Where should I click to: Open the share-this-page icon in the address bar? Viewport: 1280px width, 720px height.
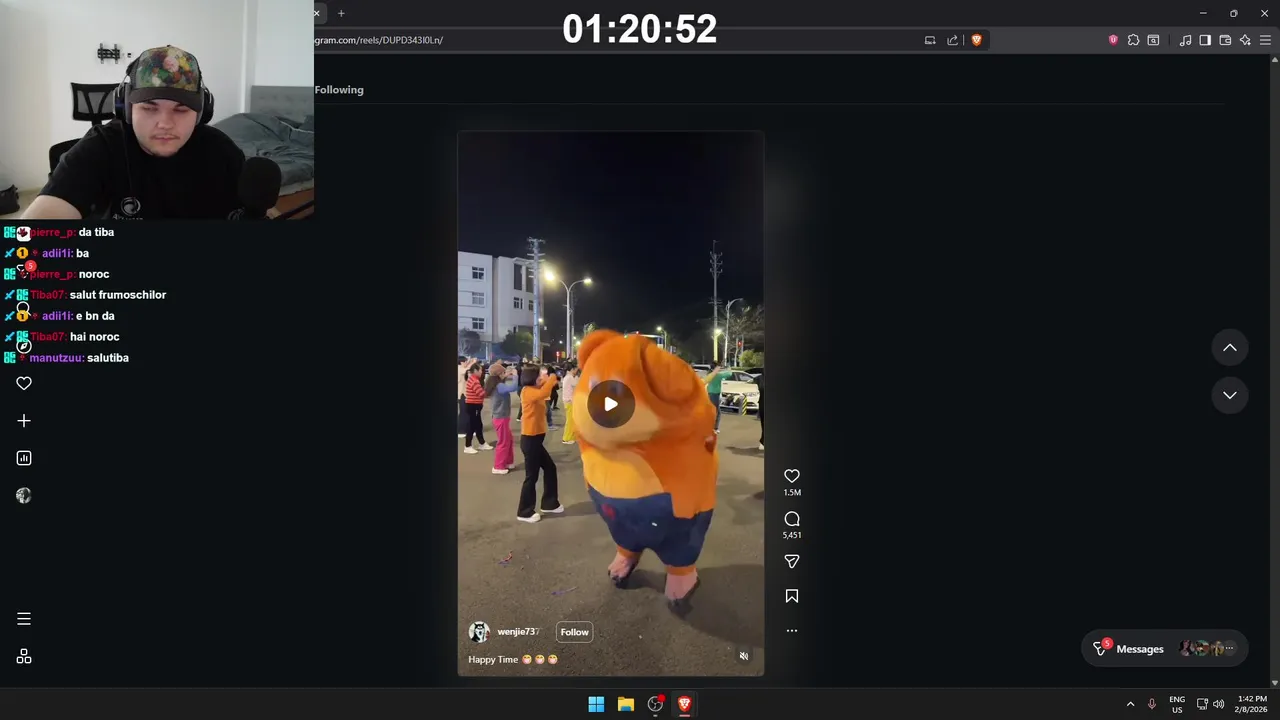[953, 40]
